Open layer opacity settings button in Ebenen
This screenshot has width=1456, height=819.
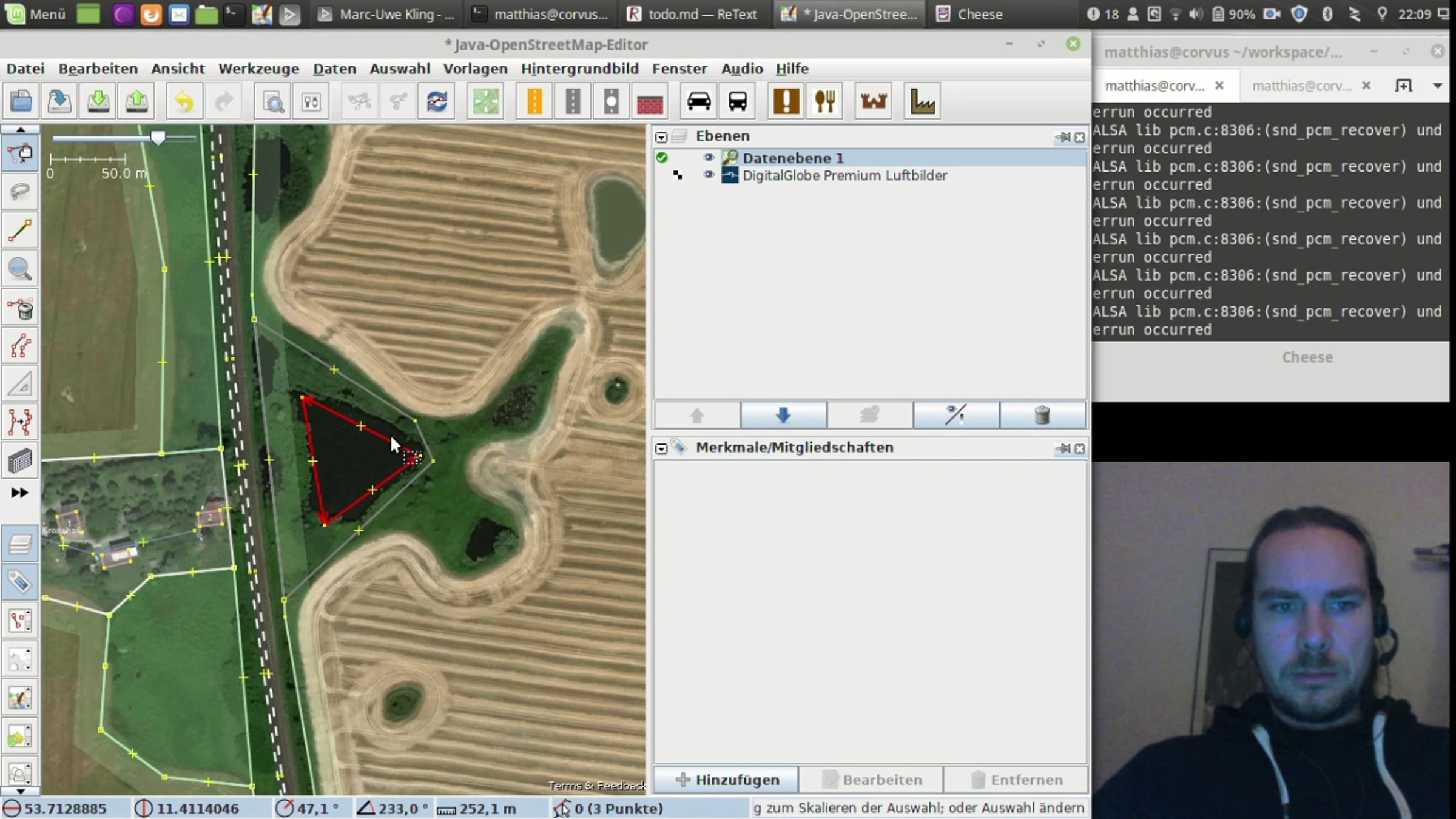coord(956,415)
